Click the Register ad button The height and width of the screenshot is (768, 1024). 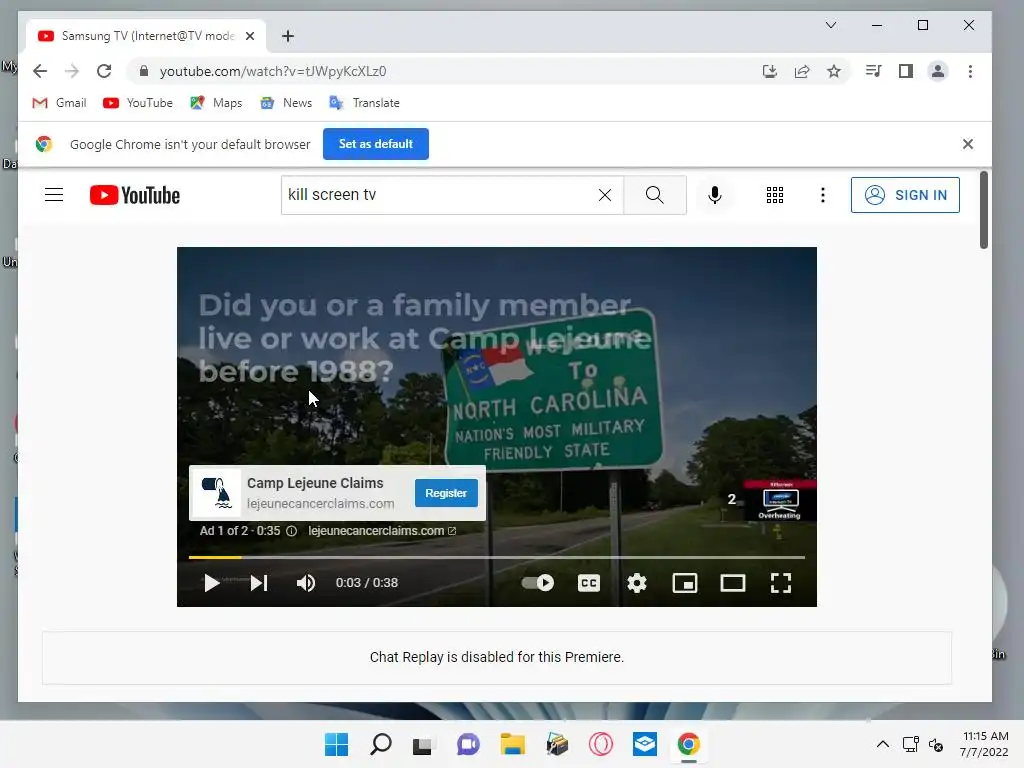[446, 493]
